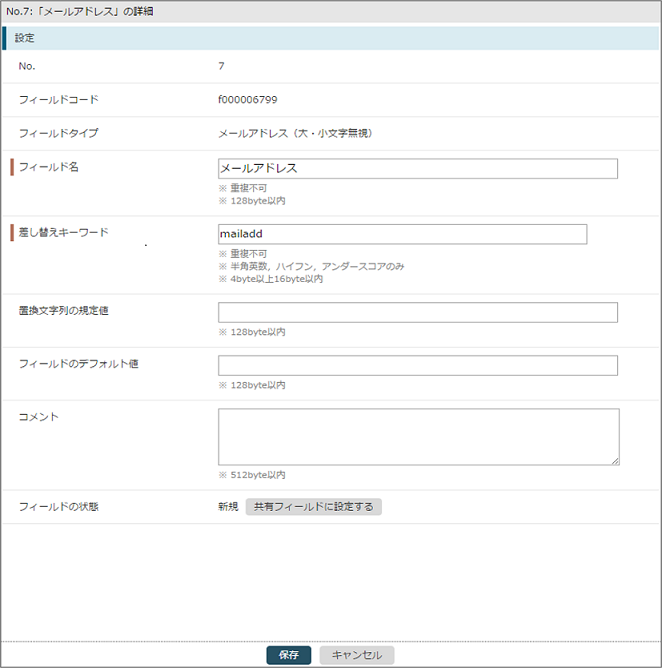Grab the コメント textarea resize handle

click(x=616, y=461)
